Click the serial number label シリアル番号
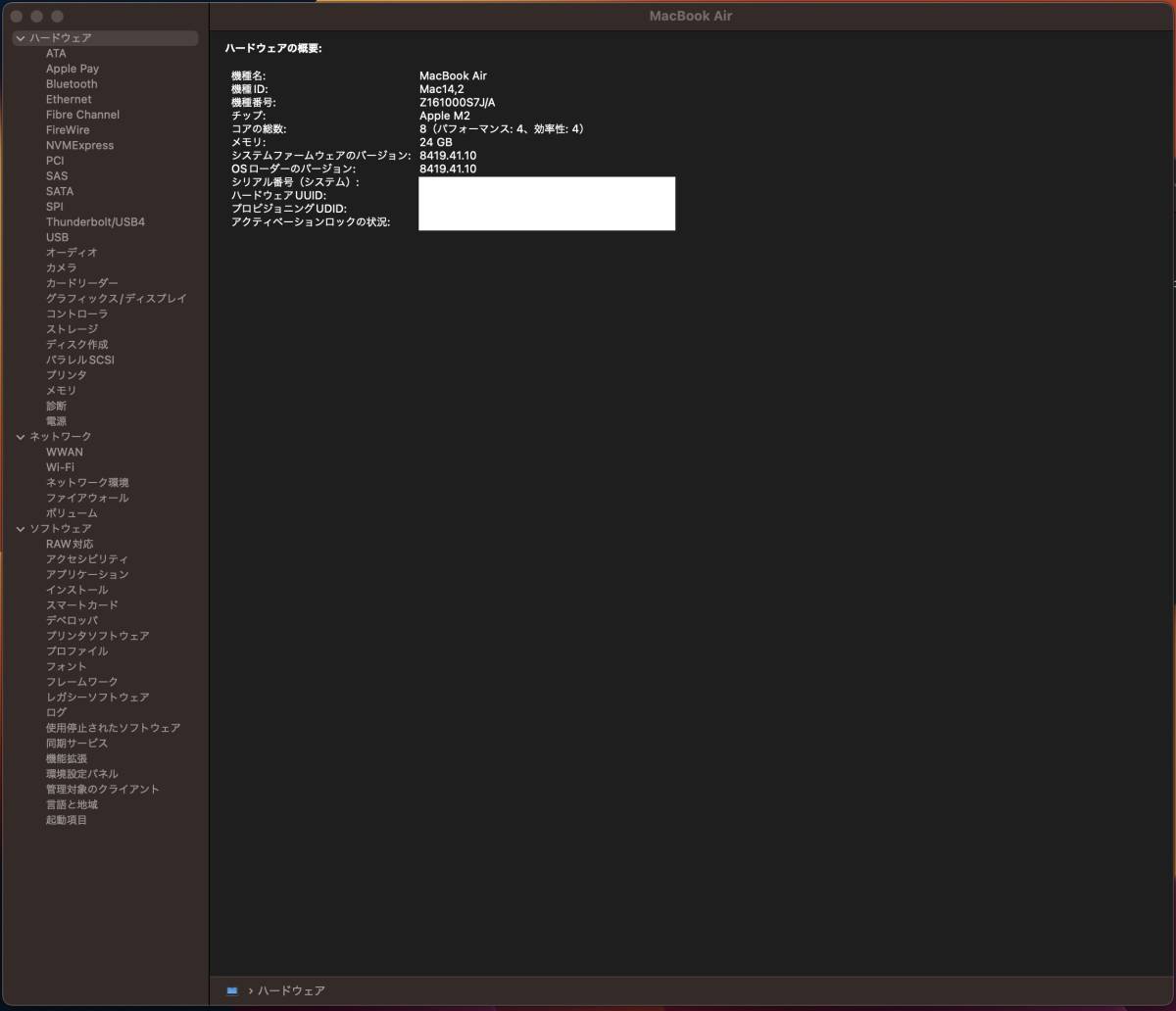 point(295,182)
